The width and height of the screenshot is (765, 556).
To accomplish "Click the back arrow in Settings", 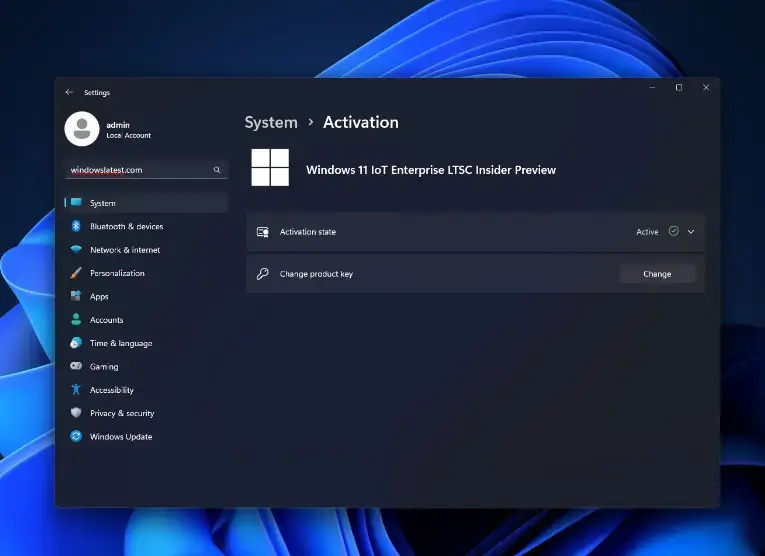I will [69, 92].
